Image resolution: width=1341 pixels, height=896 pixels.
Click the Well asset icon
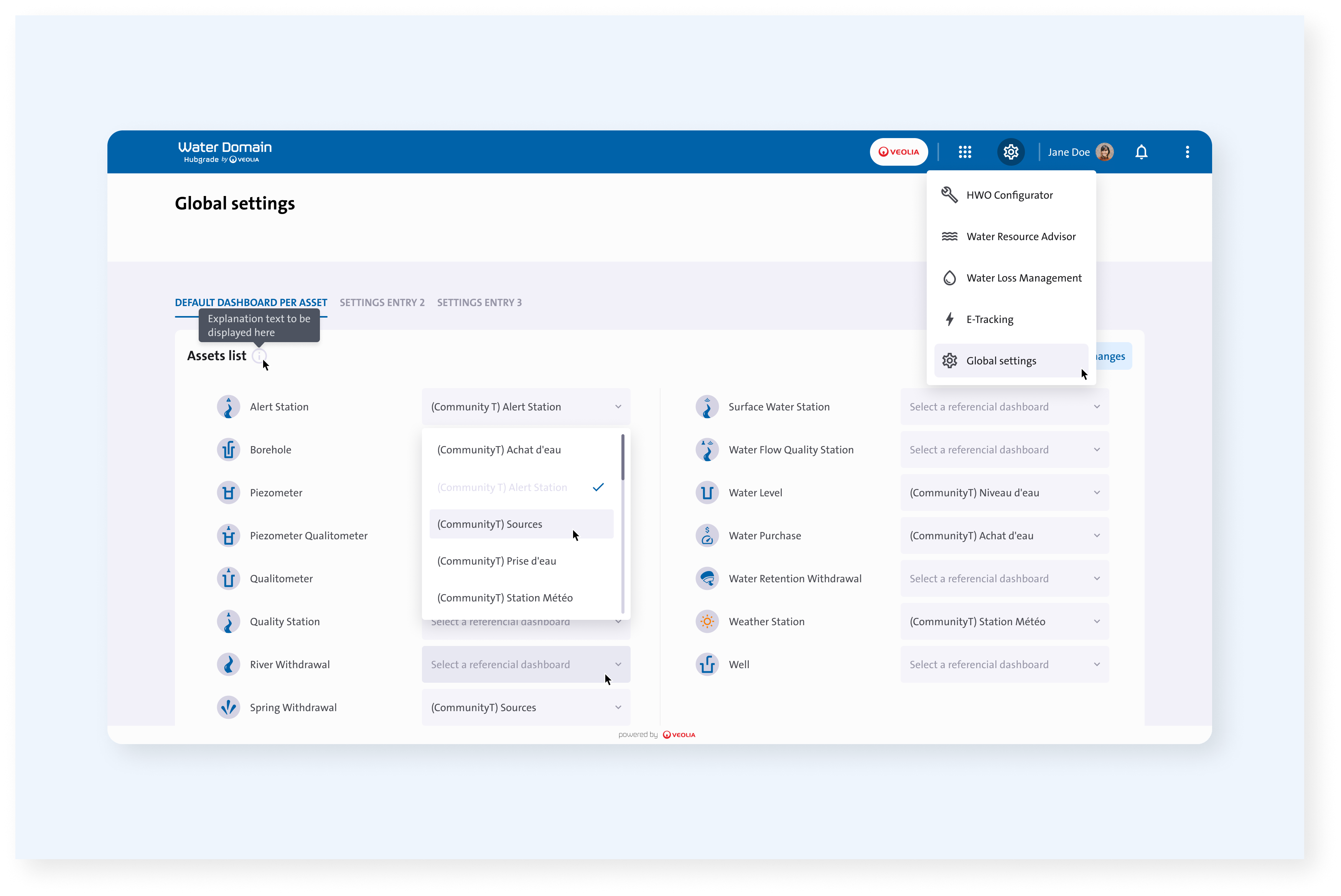pos(707,665)
